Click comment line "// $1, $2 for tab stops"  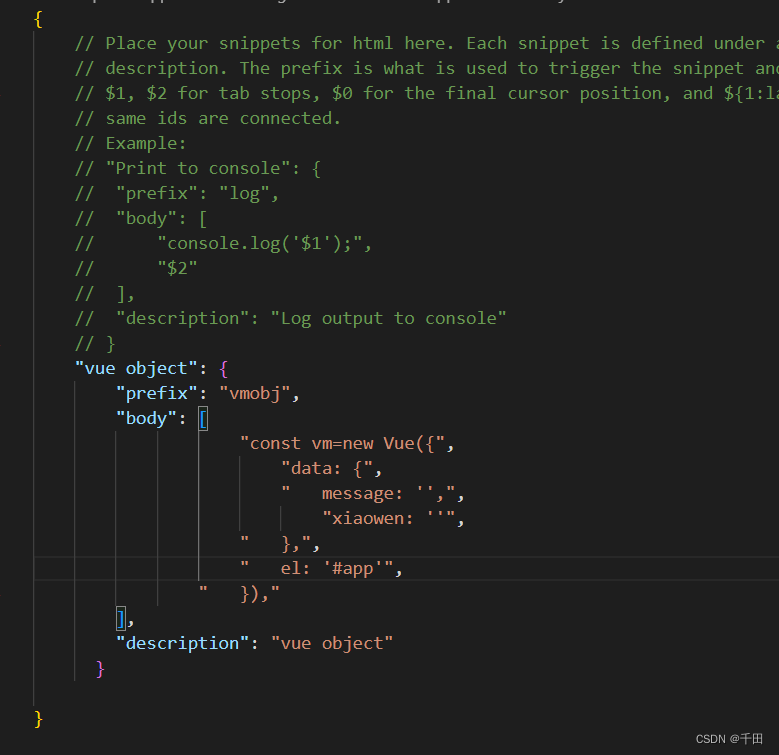tap(427, 93)
